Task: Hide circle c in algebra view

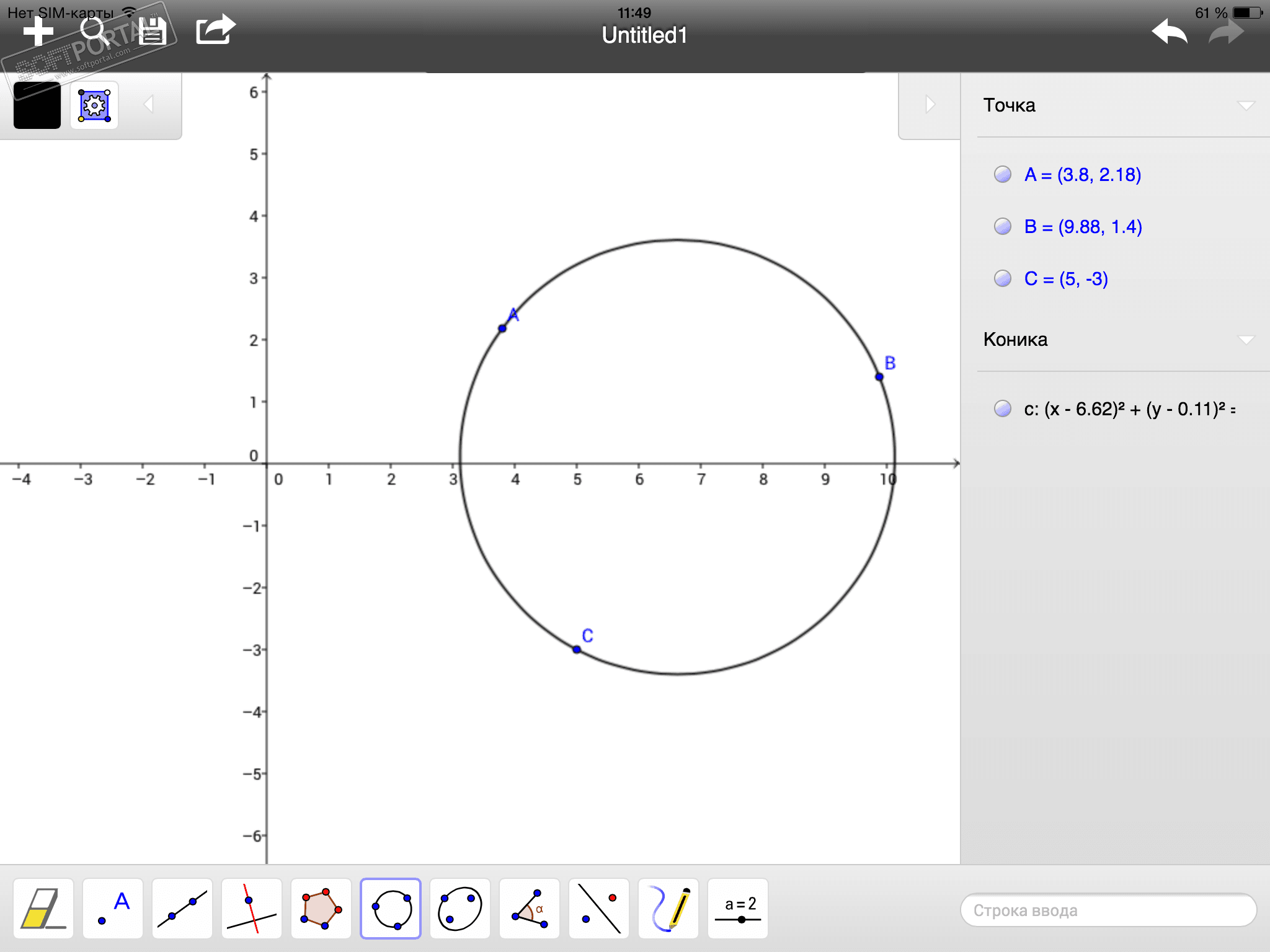Action: pyautogui.click(x=1003, y=408)
